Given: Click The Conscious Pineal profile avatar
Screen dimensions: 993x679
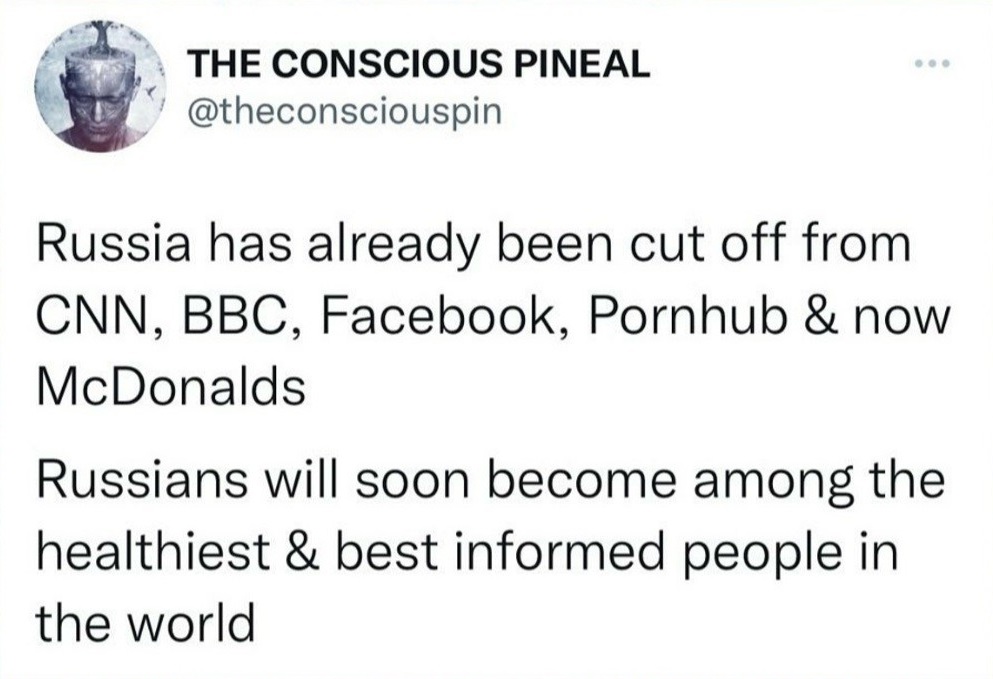Looking at the screenshot, I should click(x=100, y=87).
